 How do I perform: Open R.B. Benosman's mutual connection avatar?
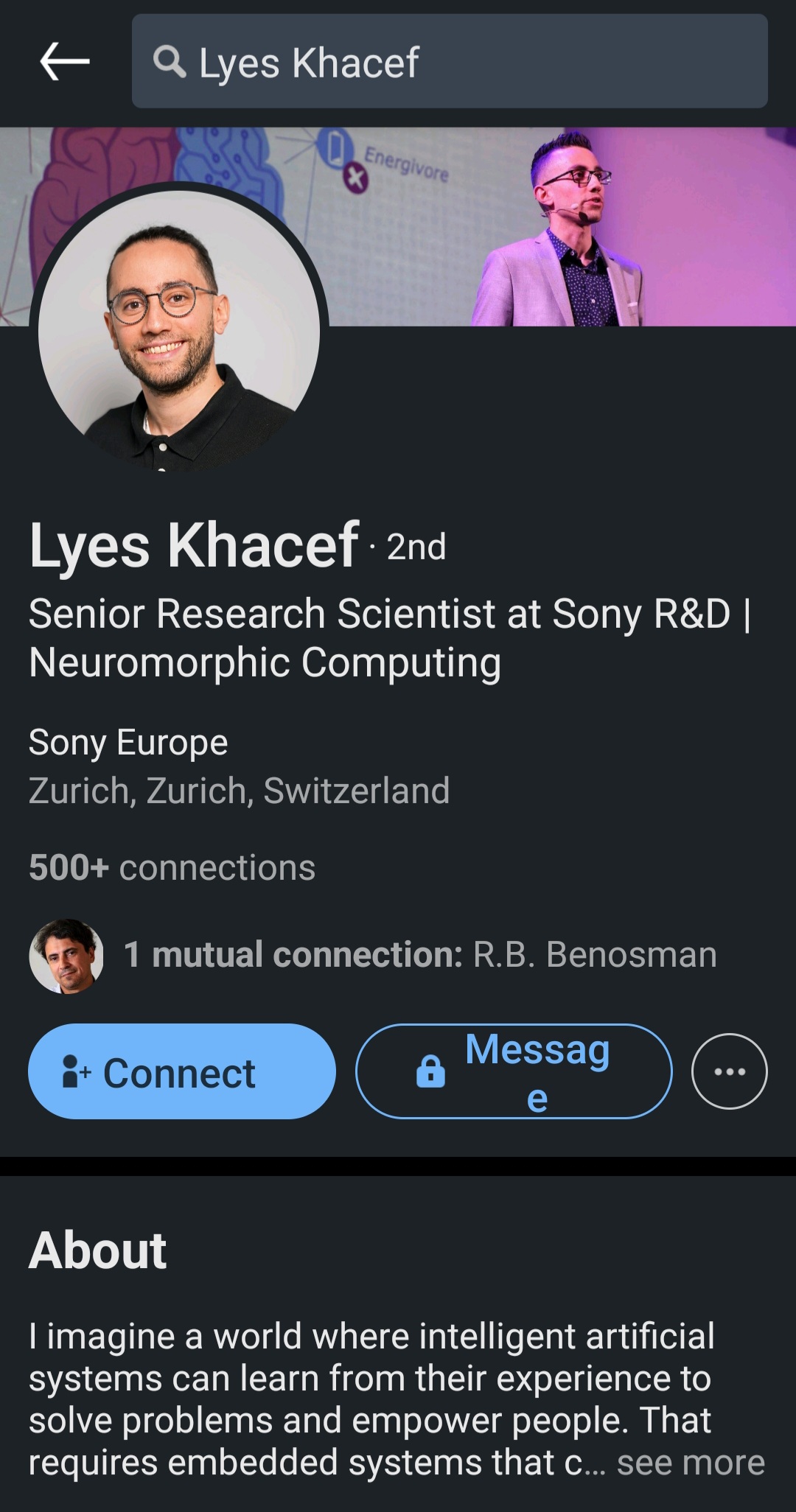coord(66,956)
